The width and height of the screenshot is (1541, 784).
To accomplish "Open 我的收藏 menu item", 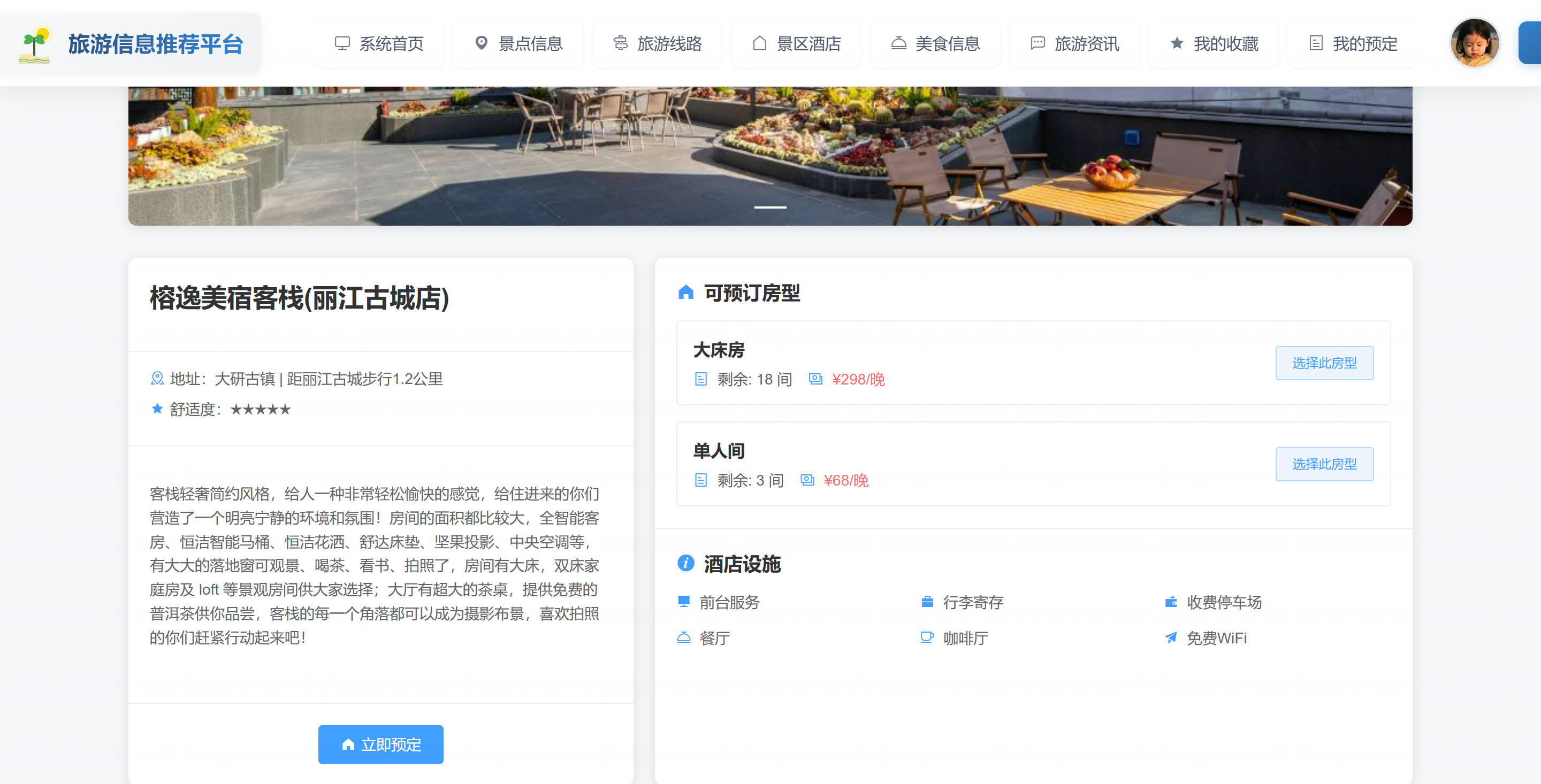I will tap(1213, 44).
